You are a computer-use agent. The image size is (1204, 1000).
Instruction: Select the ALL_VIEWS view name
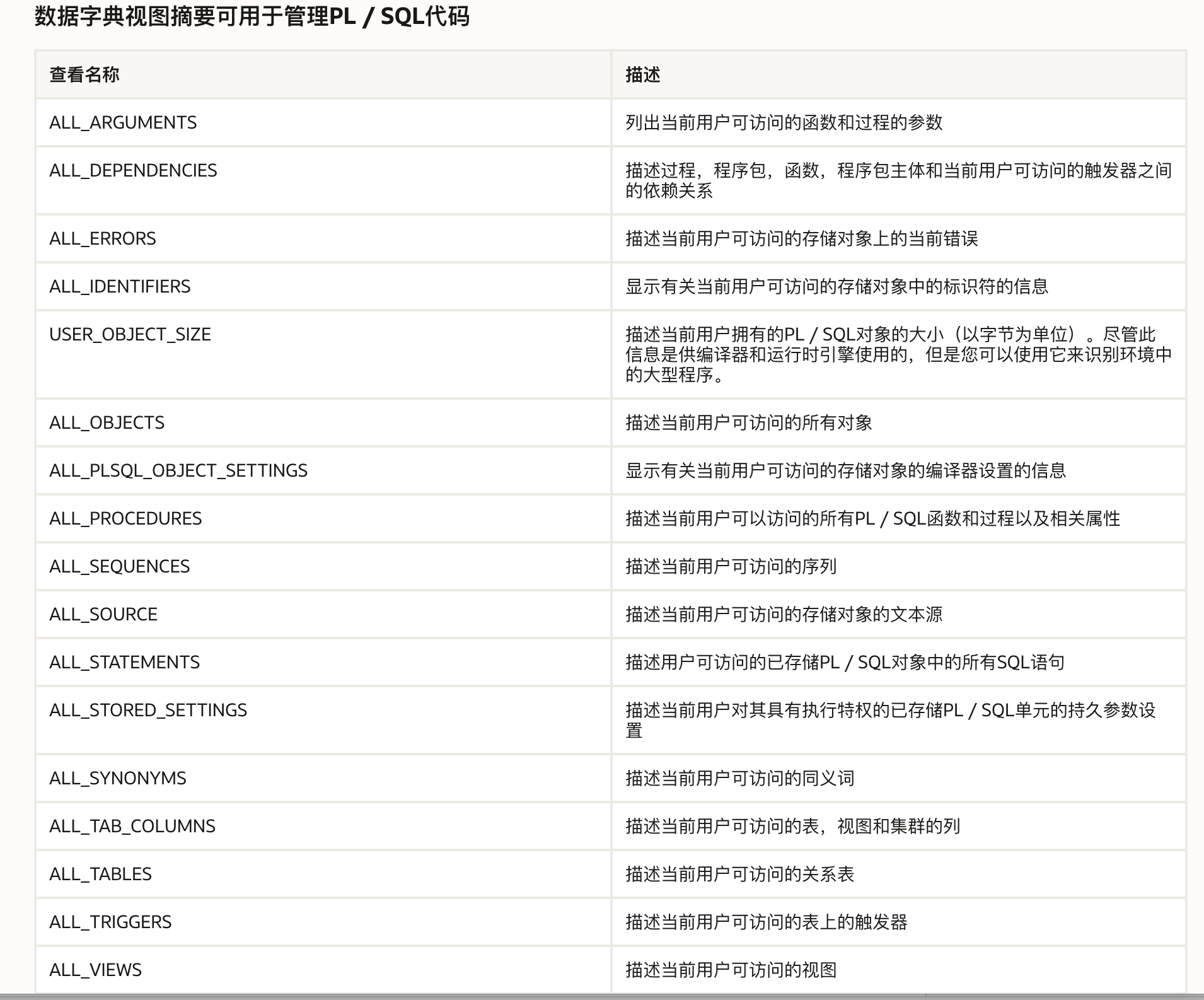[x=95, y=970]
